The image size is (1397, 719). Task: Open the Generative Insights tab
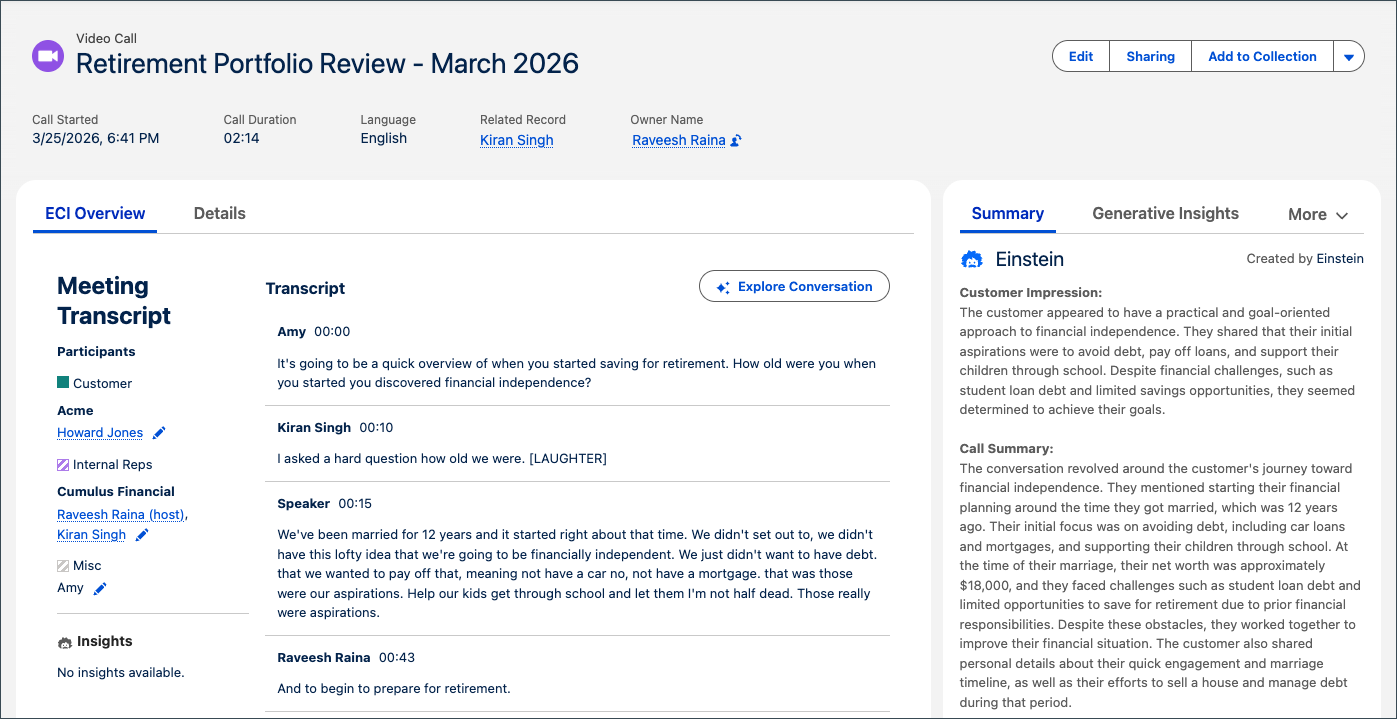point(1165,213)
